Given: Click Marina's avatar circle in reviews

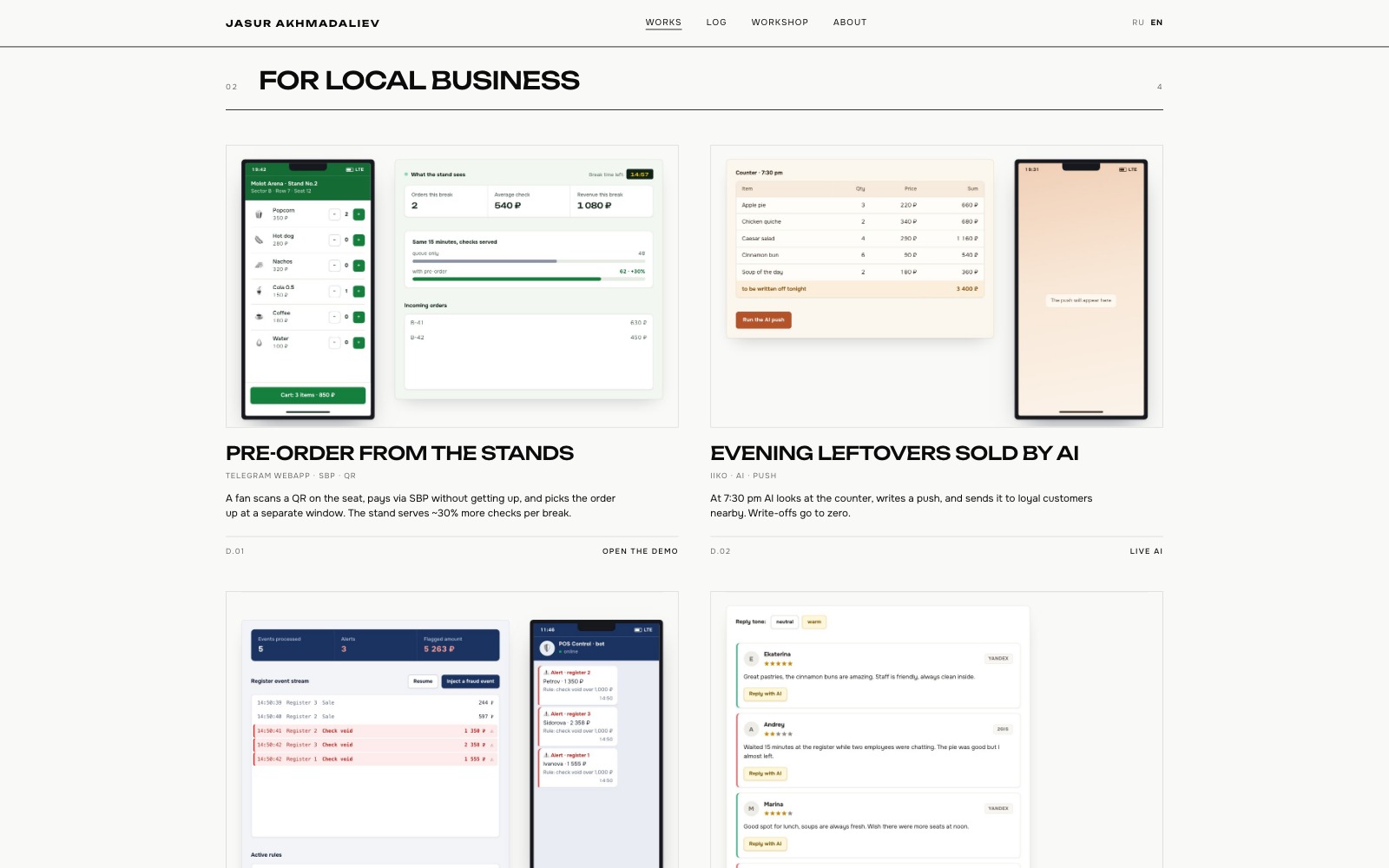Looking at the screenshot, I should pos(751,809).
